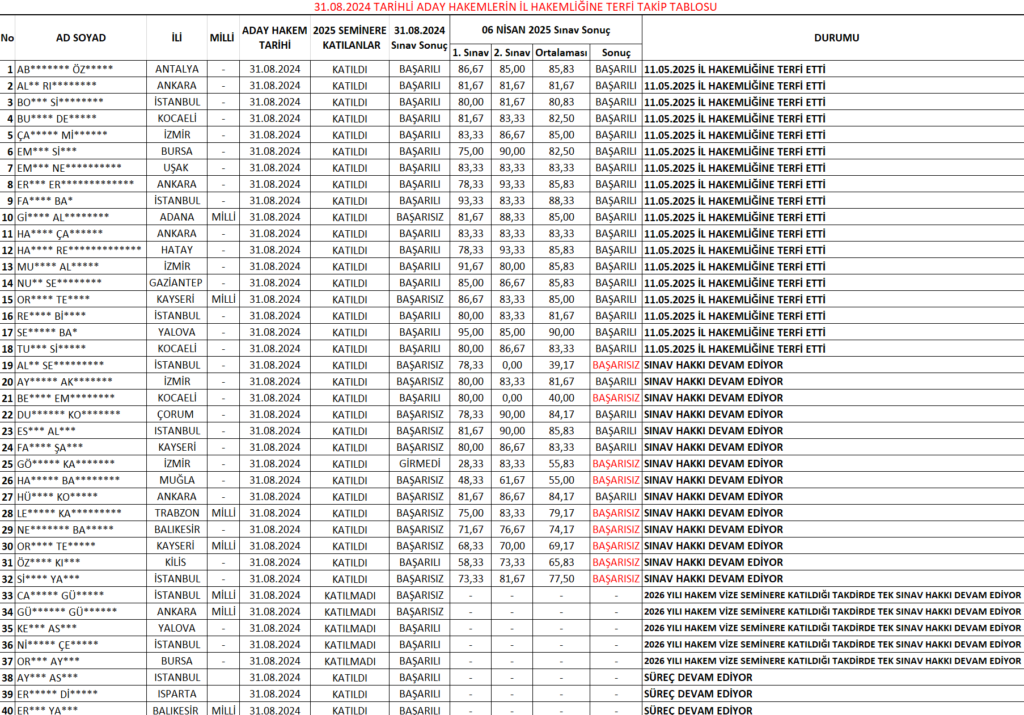Click the 1. Sınav subheader
The image size is (1024, 715).
[471, 53]
